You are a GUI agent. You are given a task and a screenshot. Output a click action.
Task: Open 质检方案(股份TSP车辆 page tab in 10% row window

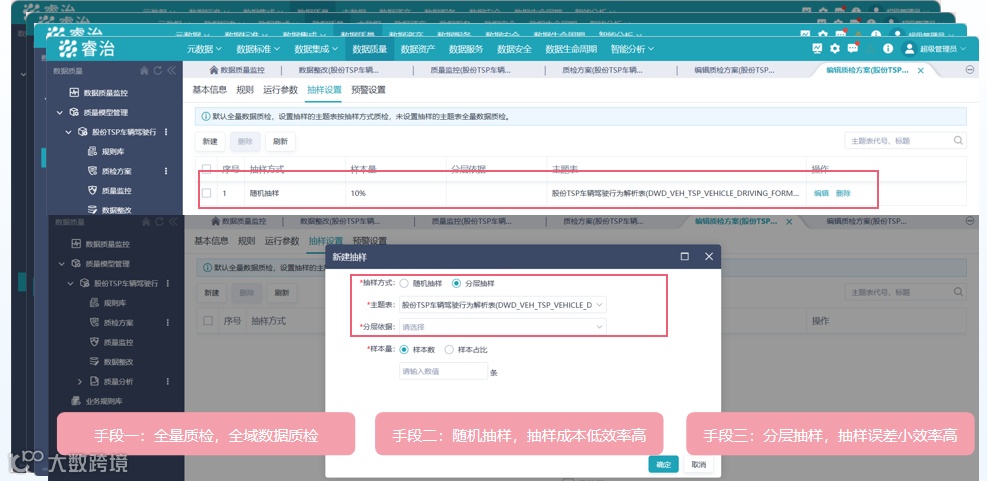[x=603, y=71]
